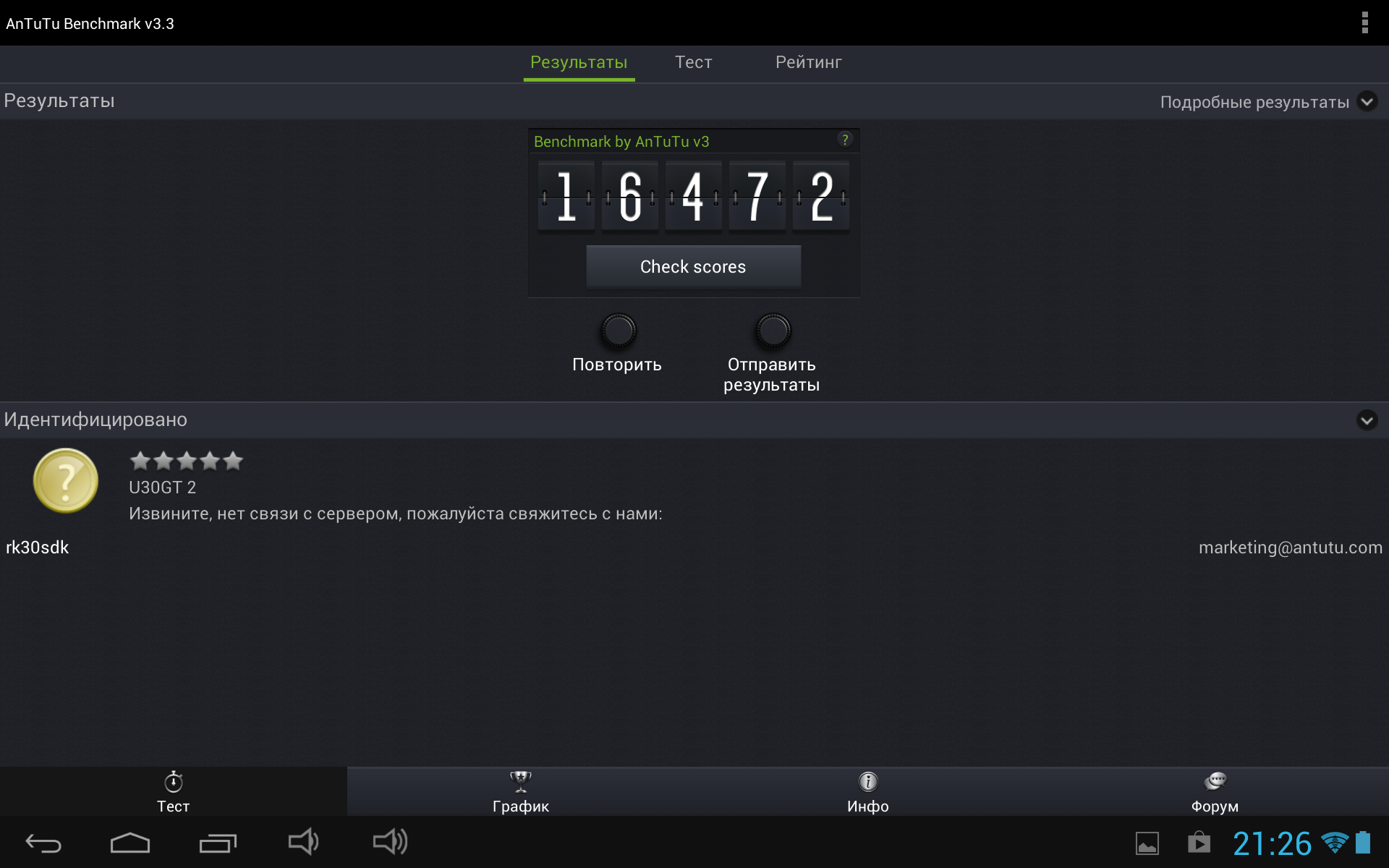Tap the recent apps button
Image resolution: width=1389 pixels, height=868 pixels.
pyautogui.click(x=218, y=843)
